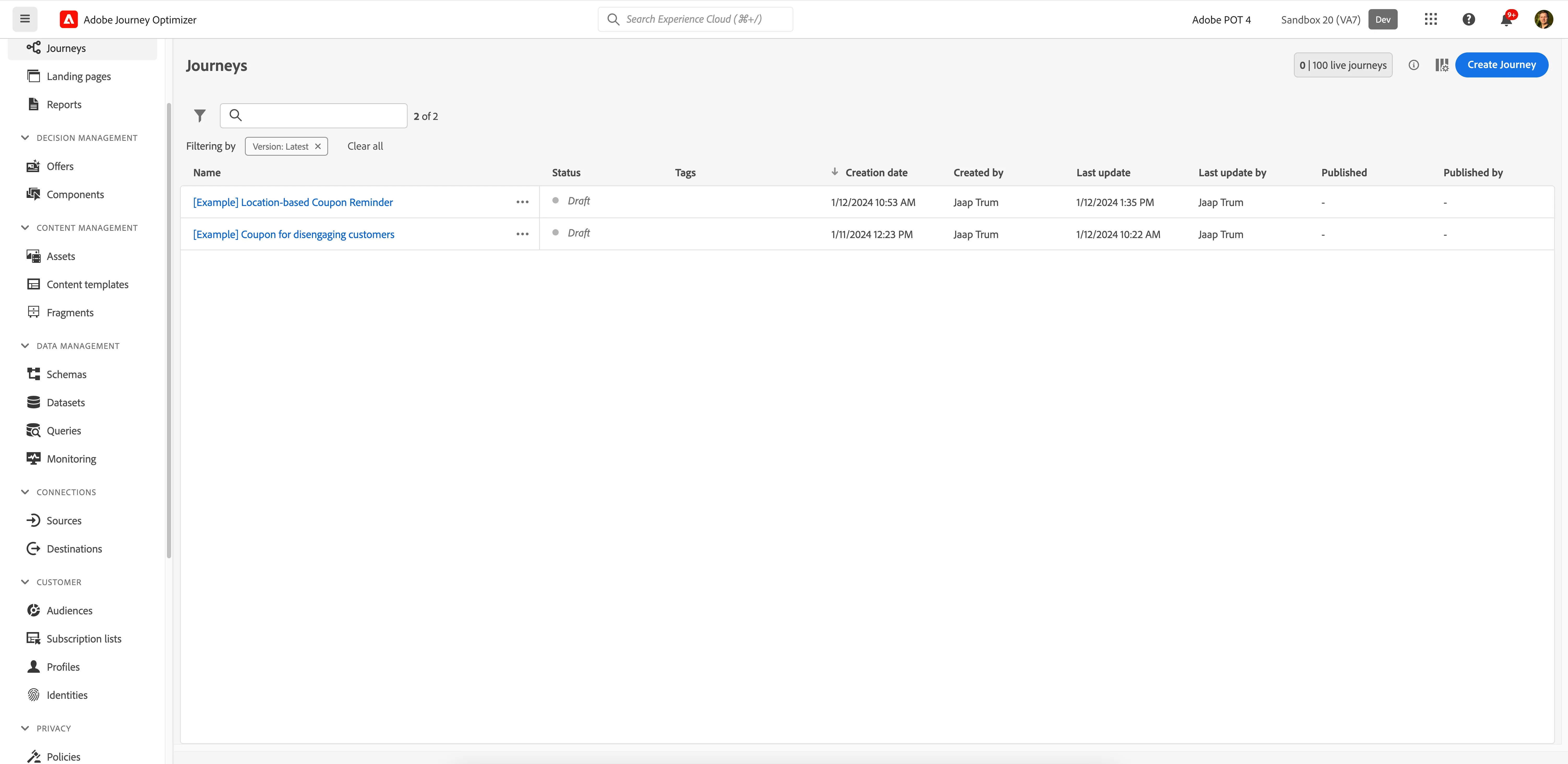Open [Example] Location-based Coupon Reminder journey
The width and height of the screenshot is (1568, 764).
[293, 202]
